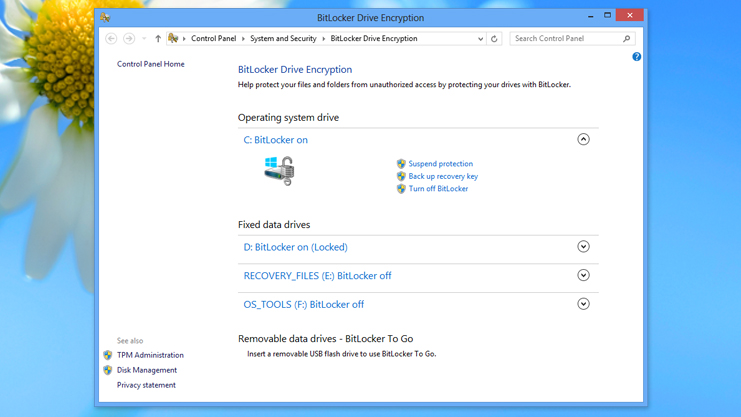Open TPM Administration link
This screenshot has height=417, width=741.
[x=150, y=355]
